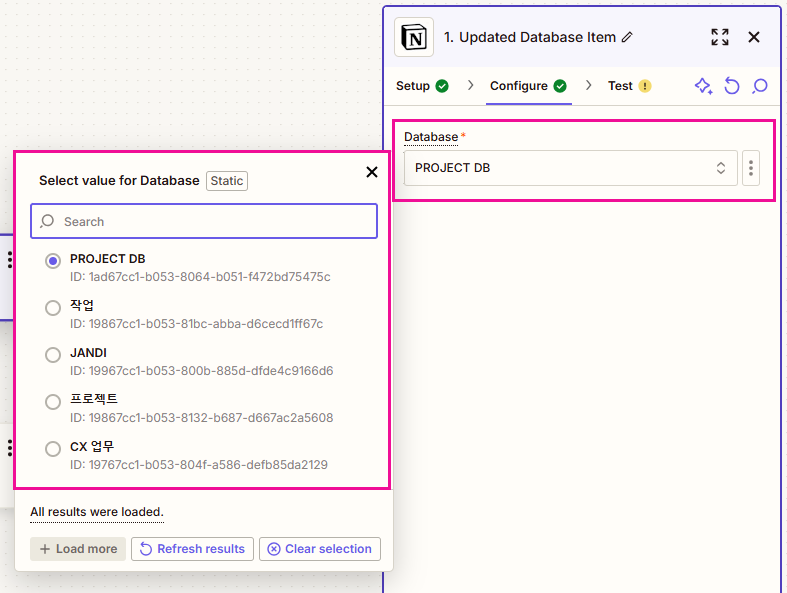Screen dimensions: 787x593
Task: Click the pencil icon to rename the step
Action: [627, 37]
